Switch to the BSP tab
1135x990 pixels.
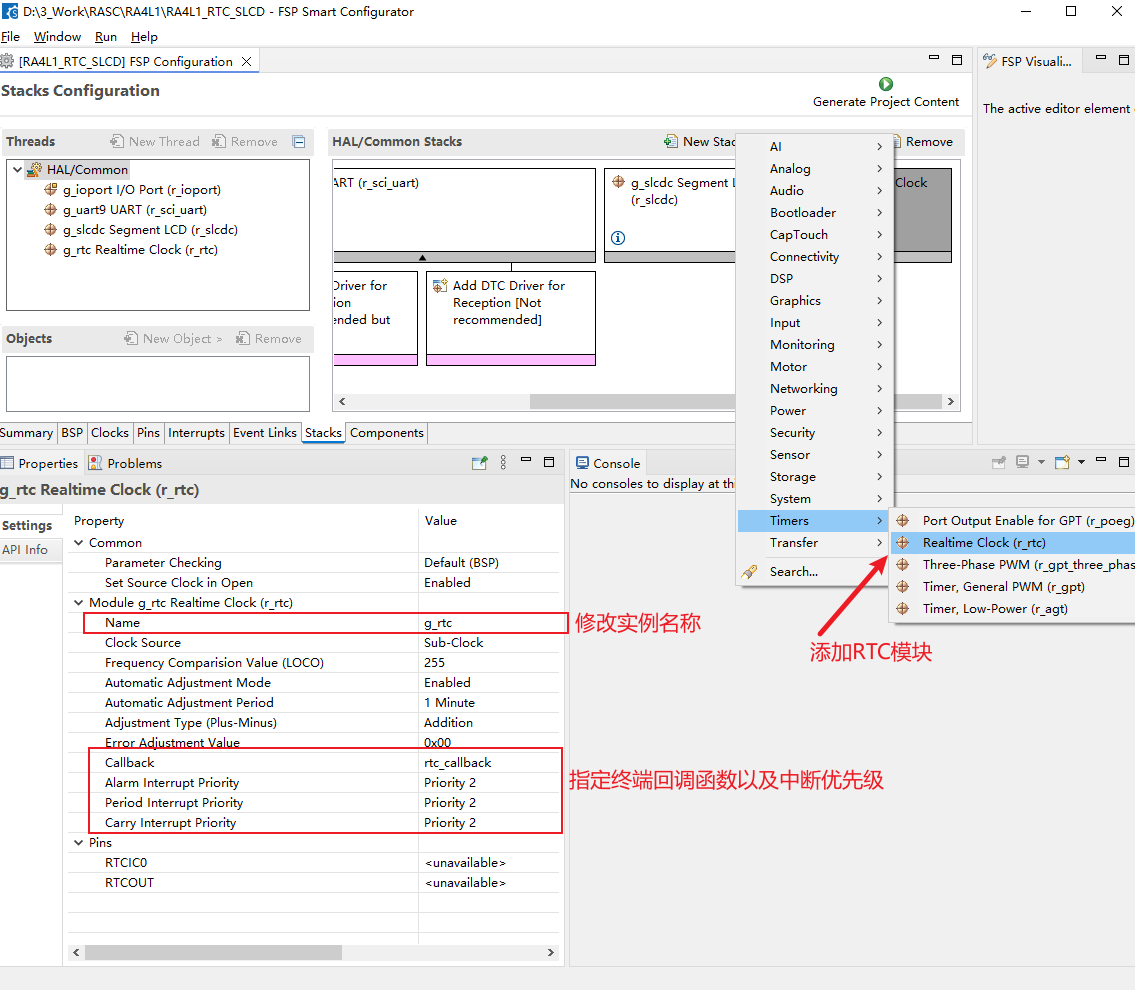(72, 433)
